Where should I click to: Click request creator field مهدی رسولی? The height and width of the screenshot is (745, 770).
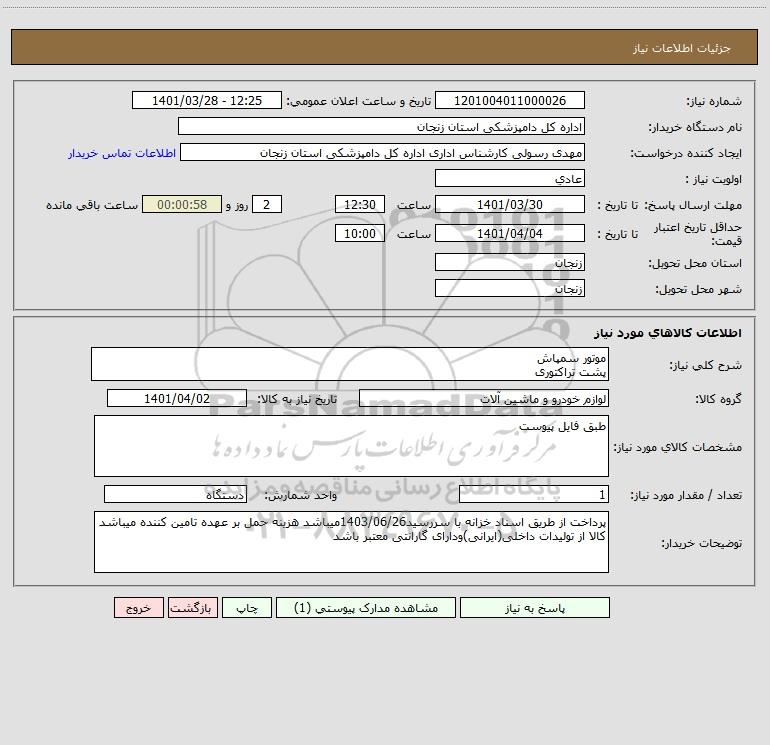[x=382, y=152]
